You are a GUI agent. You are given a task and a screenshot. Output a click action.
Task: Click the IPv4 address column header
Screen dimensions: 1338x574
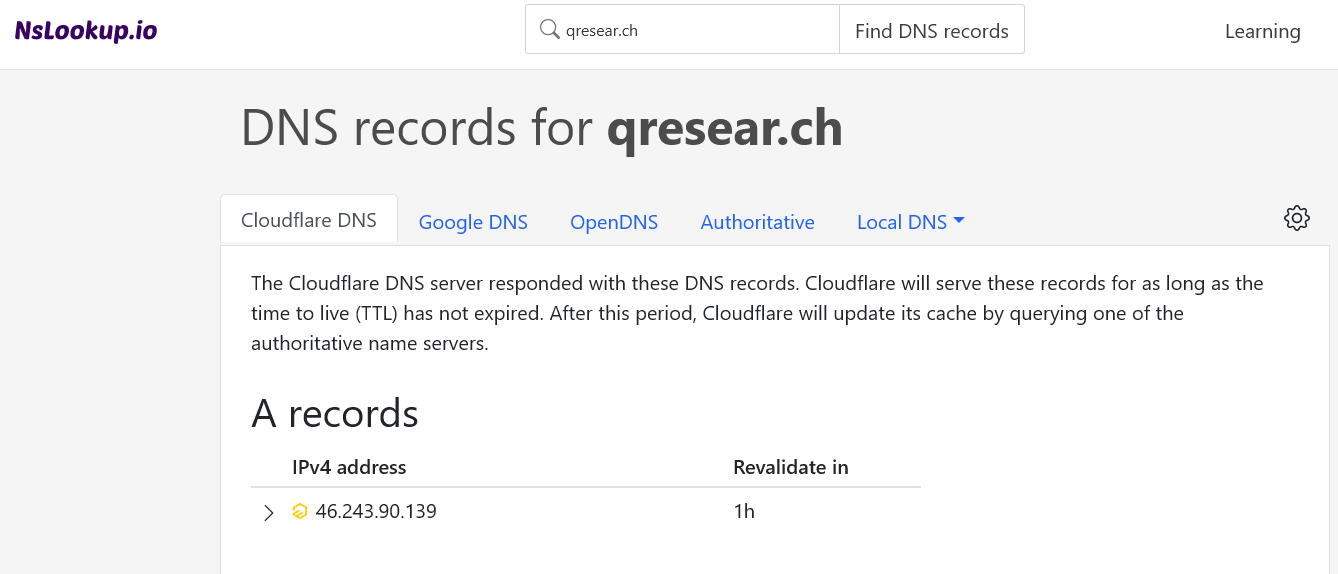coord(349,467)
